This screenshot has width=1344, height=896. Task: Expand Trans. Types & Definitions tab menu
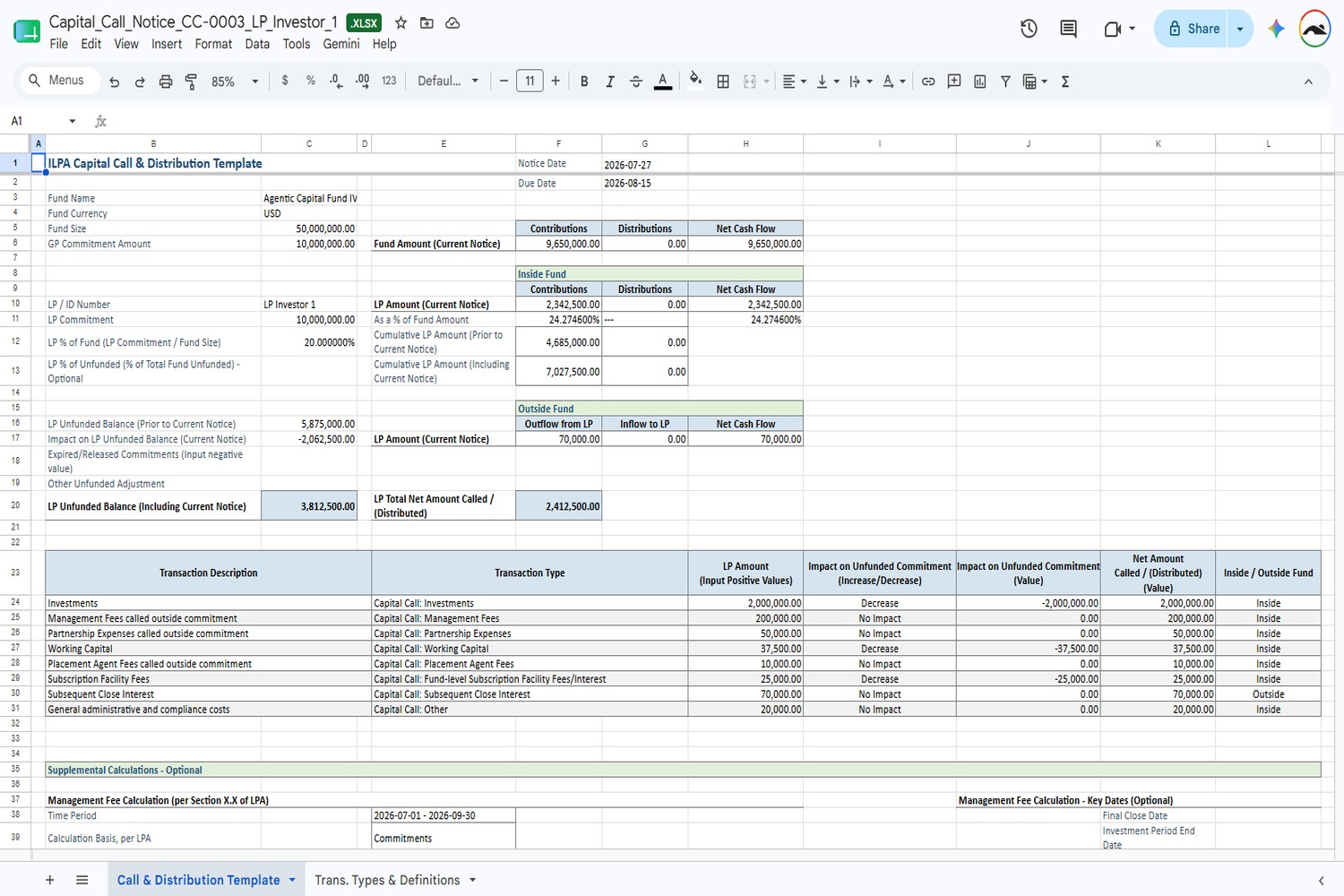coord(472,880)
